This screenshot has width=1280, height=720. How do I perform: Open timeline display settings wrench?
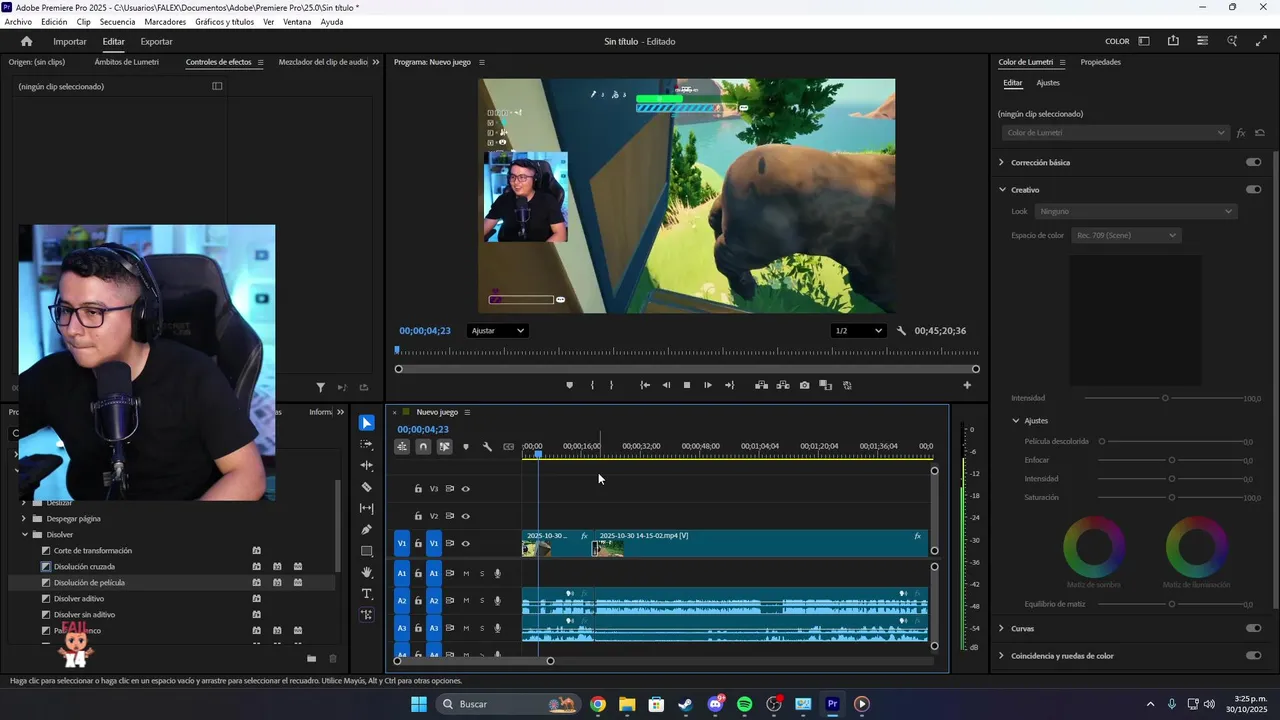pos(487,447)
